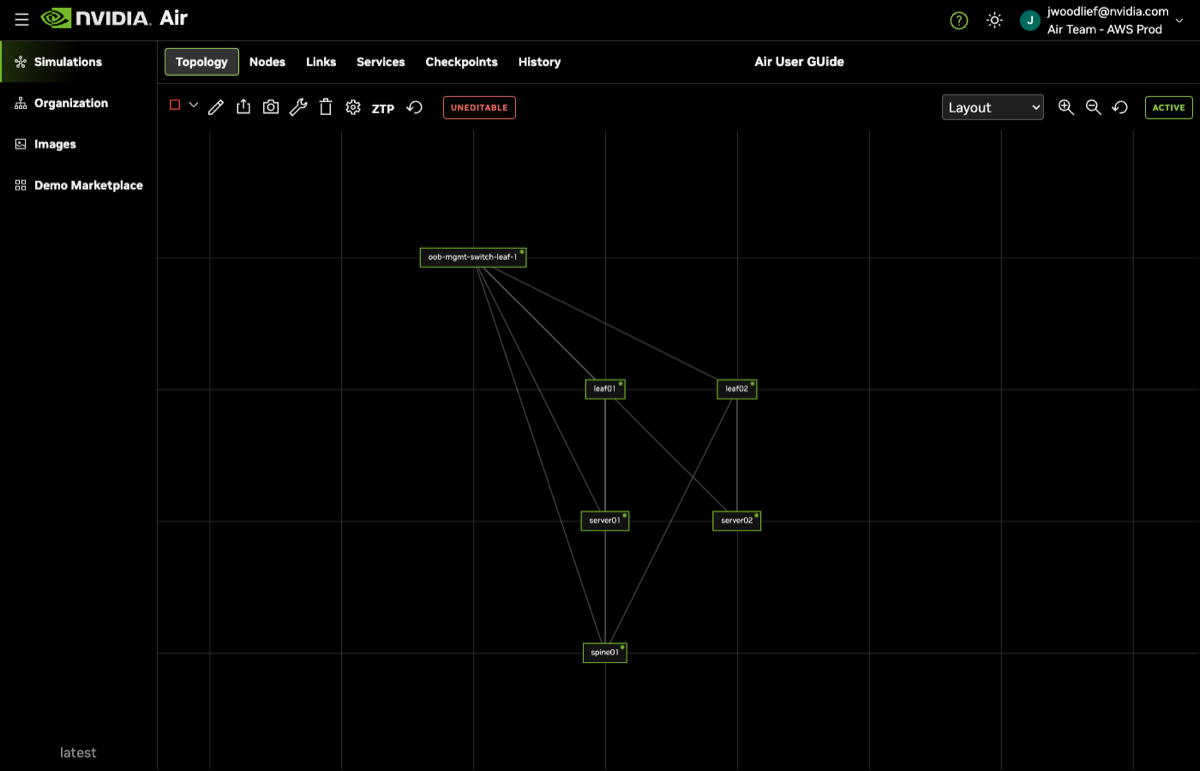Click the trash delete icon

pos(325,107)
